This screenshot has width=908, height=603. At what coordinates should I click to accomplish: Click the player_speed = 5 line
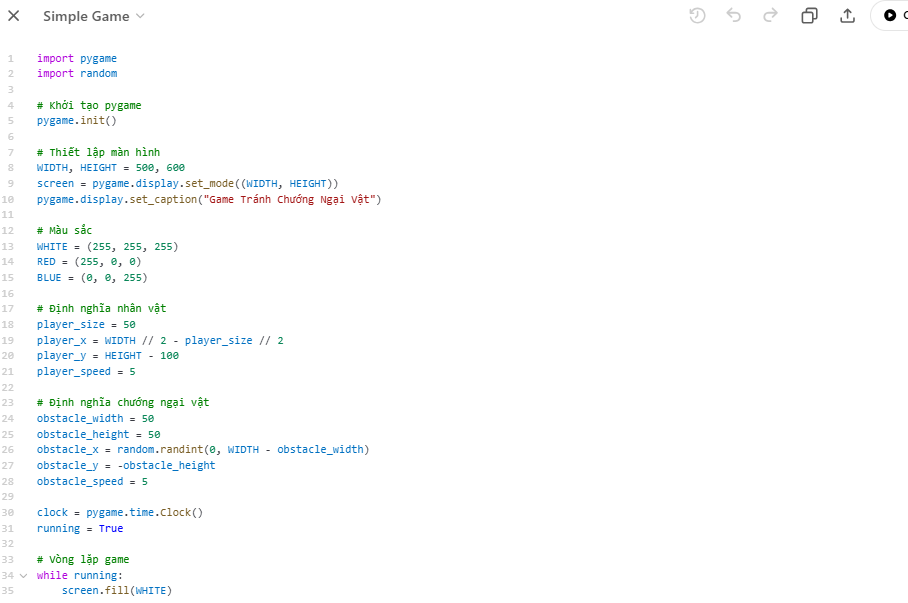86,372
